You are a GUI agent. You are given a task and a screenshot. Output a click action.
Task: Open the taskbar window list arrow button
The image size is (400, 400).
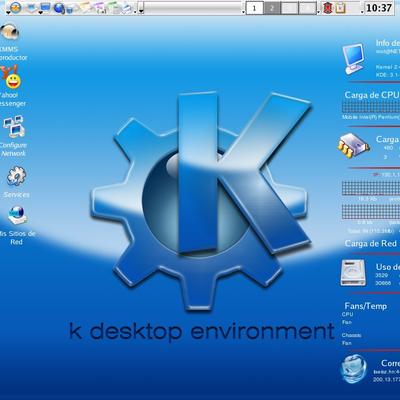point(141,8)
